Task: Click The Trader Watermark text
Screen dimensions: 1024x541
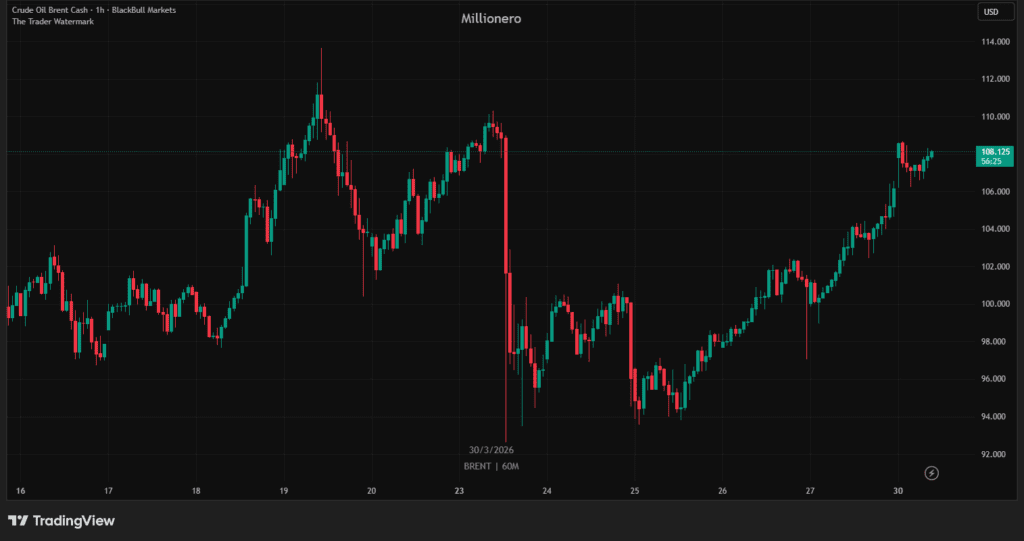Action: [x=54, y=22]
